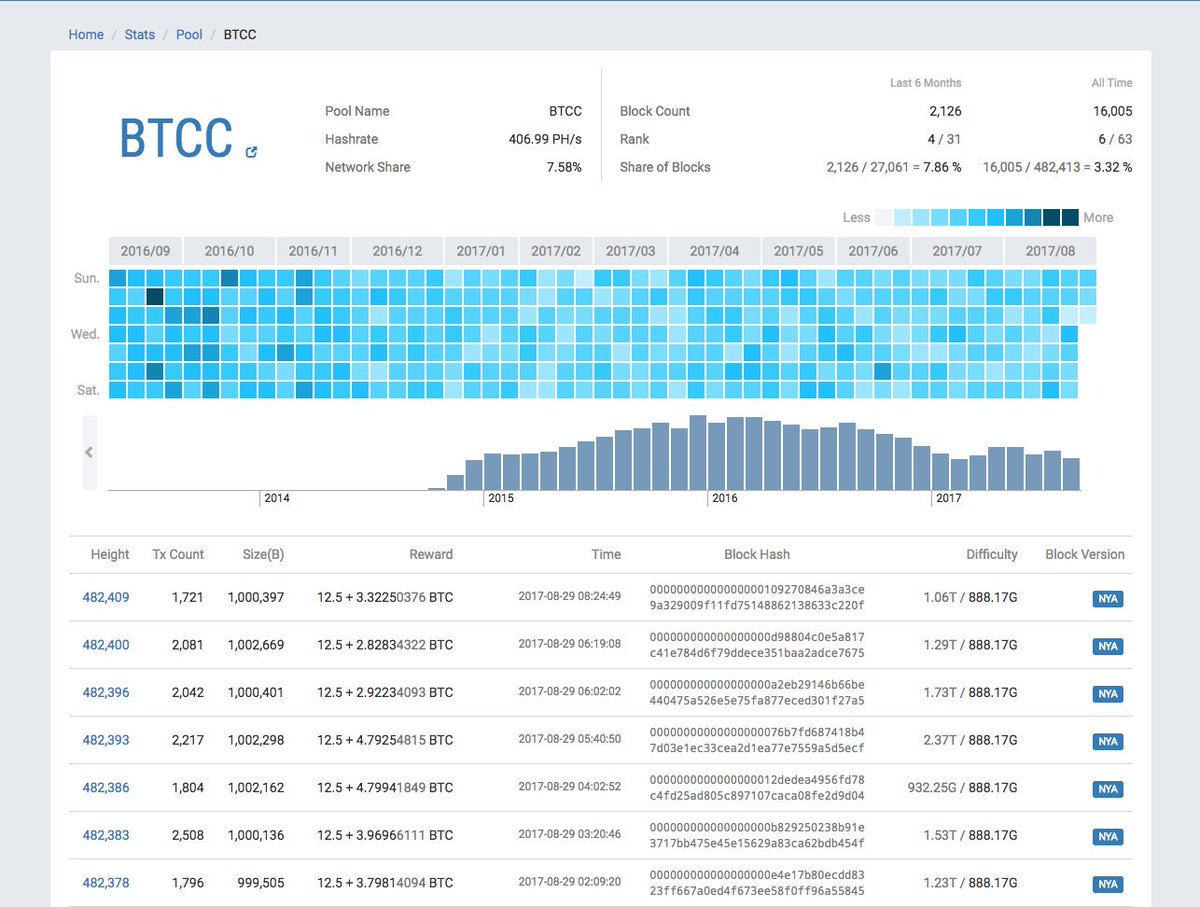Viewport: 1200px width, 907px height.
Task: Click the network share value 7.58%
Action: (564, 167)
